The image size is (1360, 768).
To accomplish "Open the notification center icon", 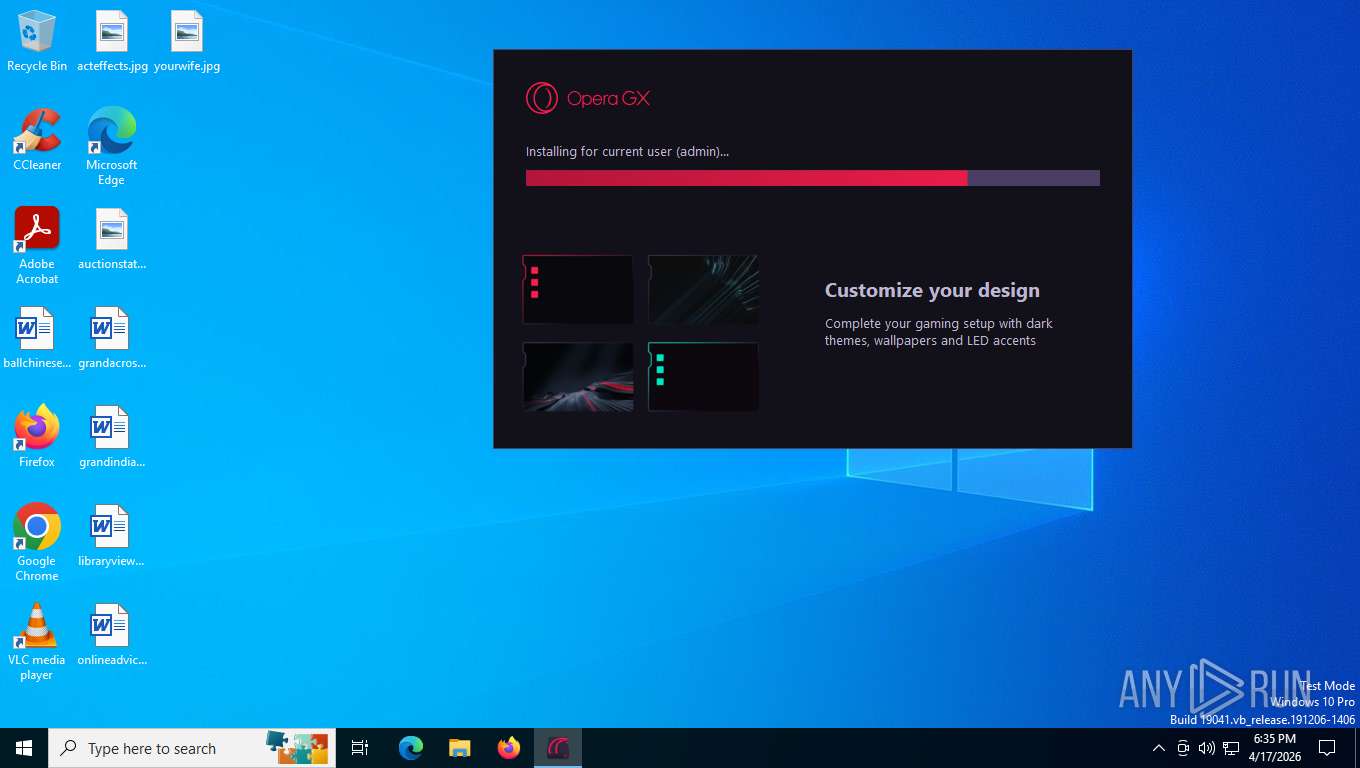I will (x=1327, y=748).
